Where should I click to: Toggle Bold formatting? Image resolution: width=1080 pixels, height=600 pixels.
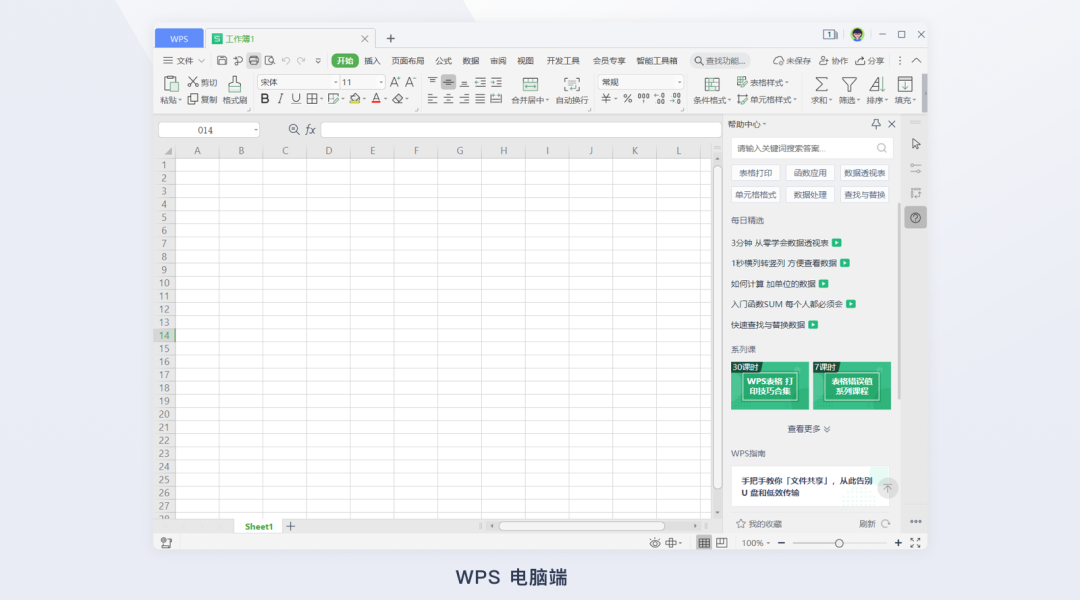265,99
